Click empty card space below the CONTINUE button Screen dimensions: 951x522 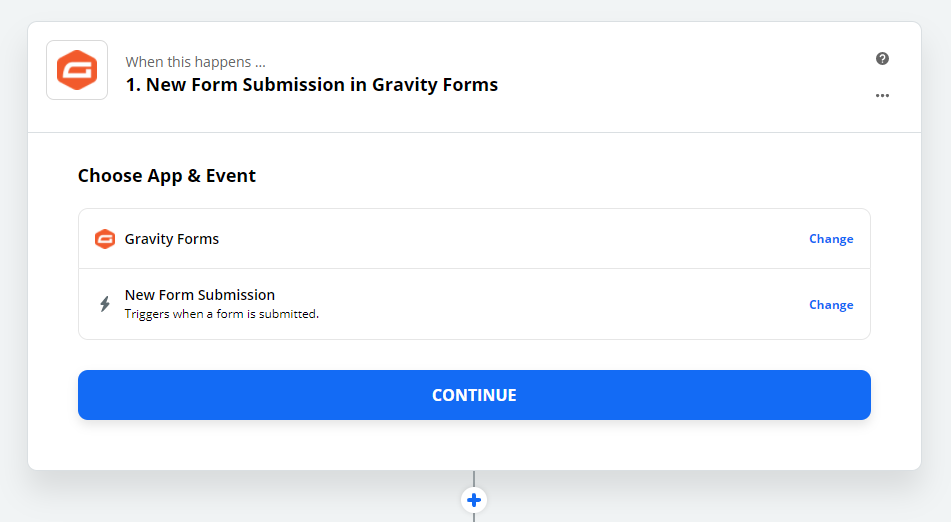pyautogui.click(x=474, y=445)
